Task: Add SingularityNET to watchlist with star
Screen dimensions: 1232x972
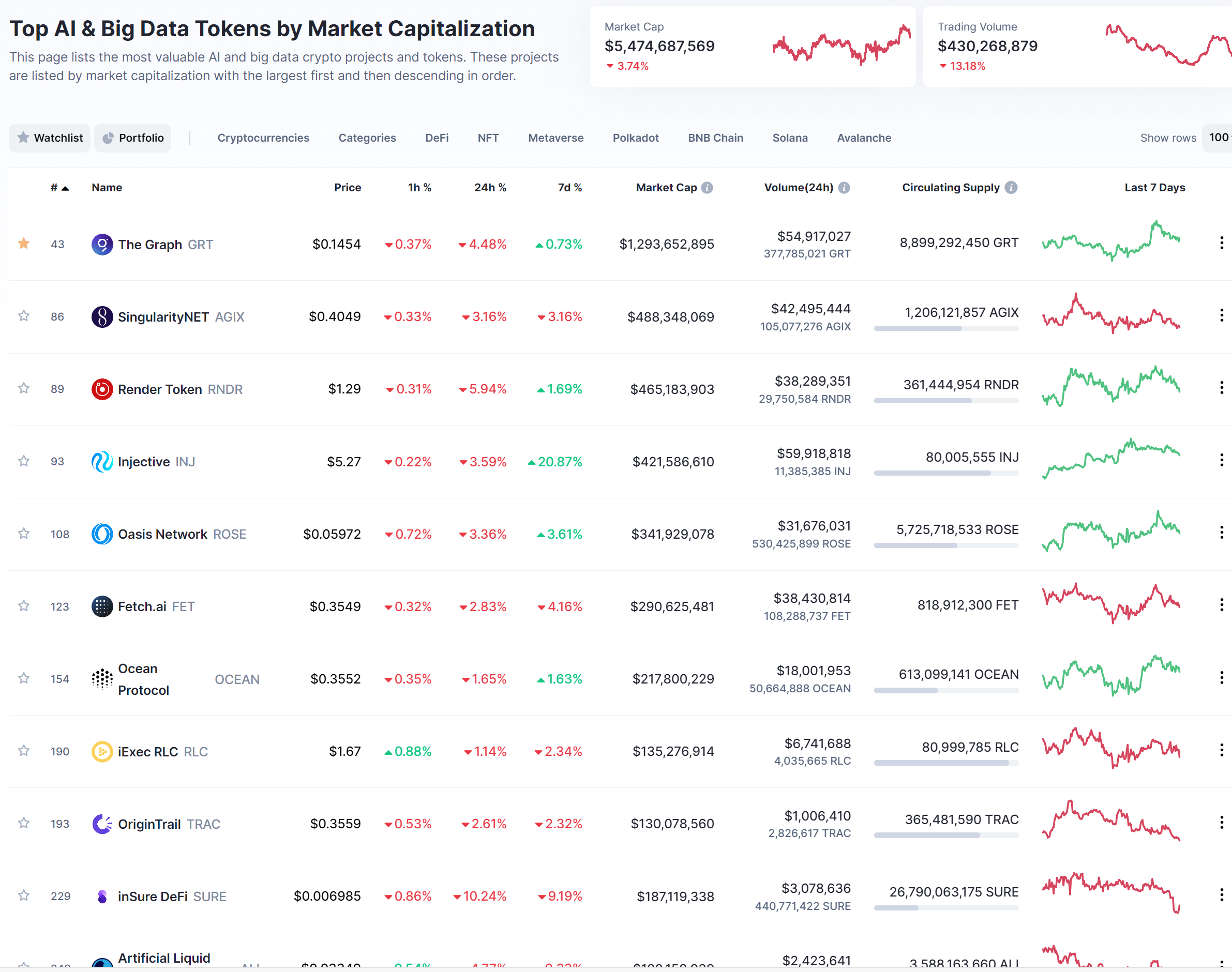Action: [23, 316]
